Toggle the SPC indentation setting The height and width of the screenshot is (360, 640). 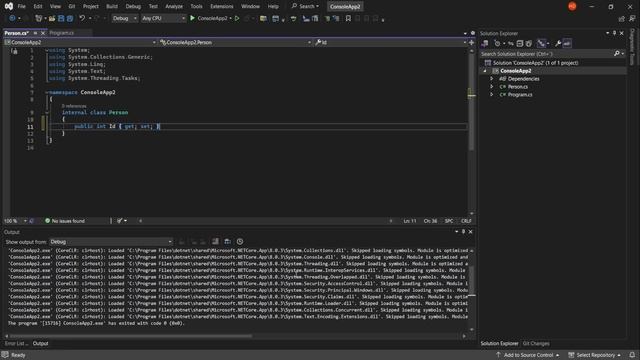(x=449, y=221)
